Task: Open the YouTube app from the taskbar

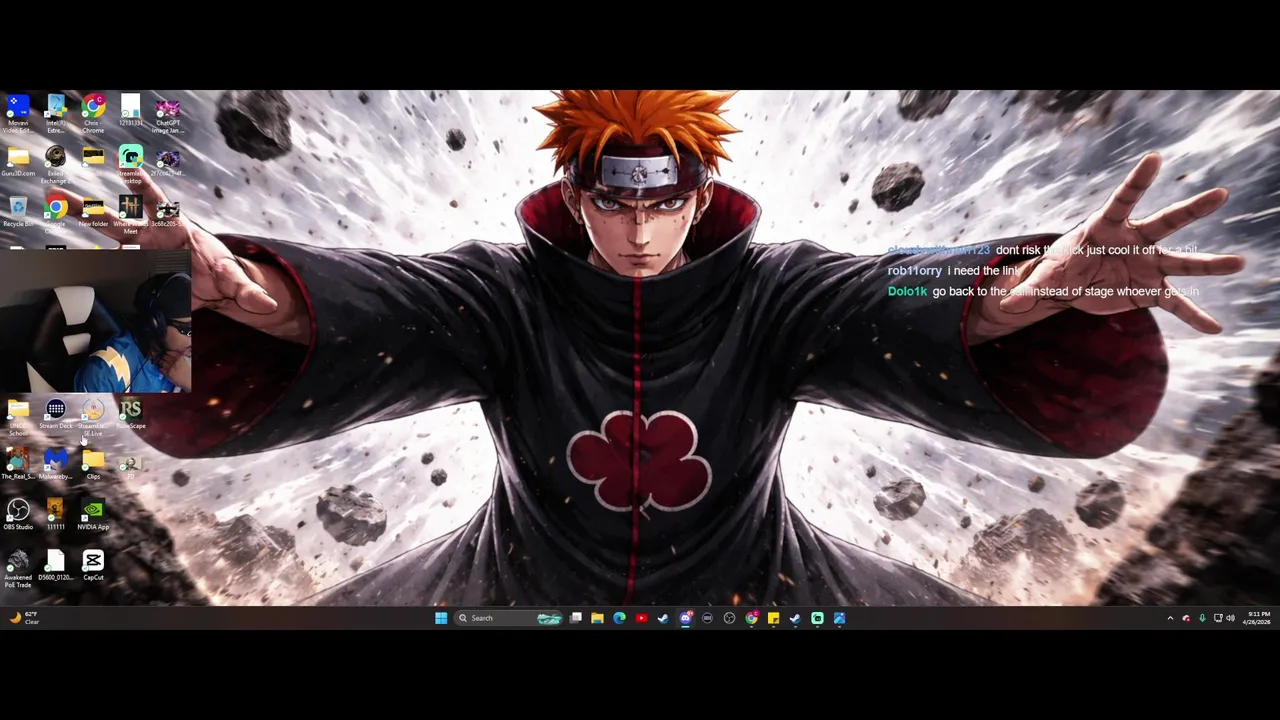Action: click(x=641, y=618)
